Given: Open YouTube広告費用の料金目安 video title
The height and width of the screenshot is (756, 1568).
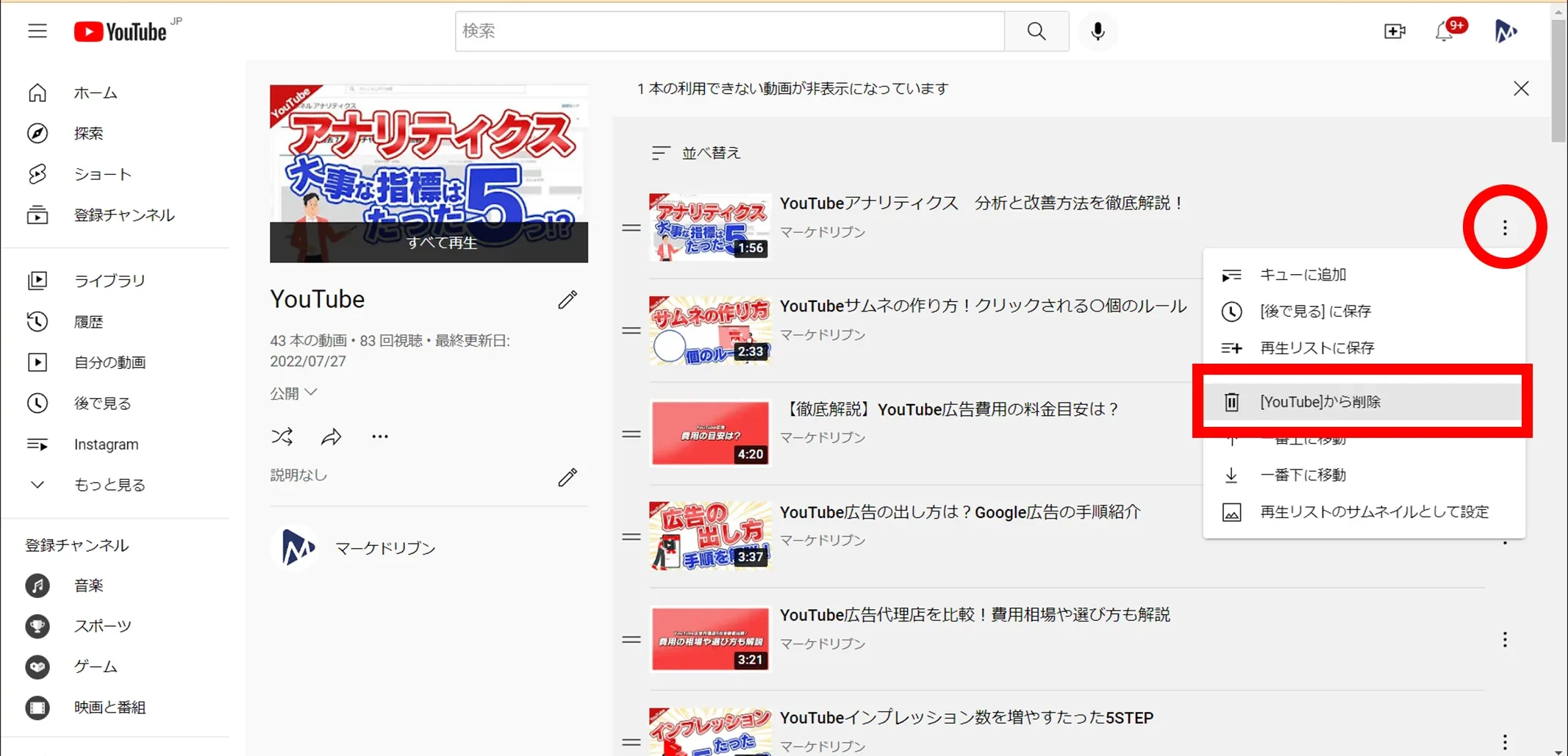Looking at the screenshot, I should click(950, 409).
